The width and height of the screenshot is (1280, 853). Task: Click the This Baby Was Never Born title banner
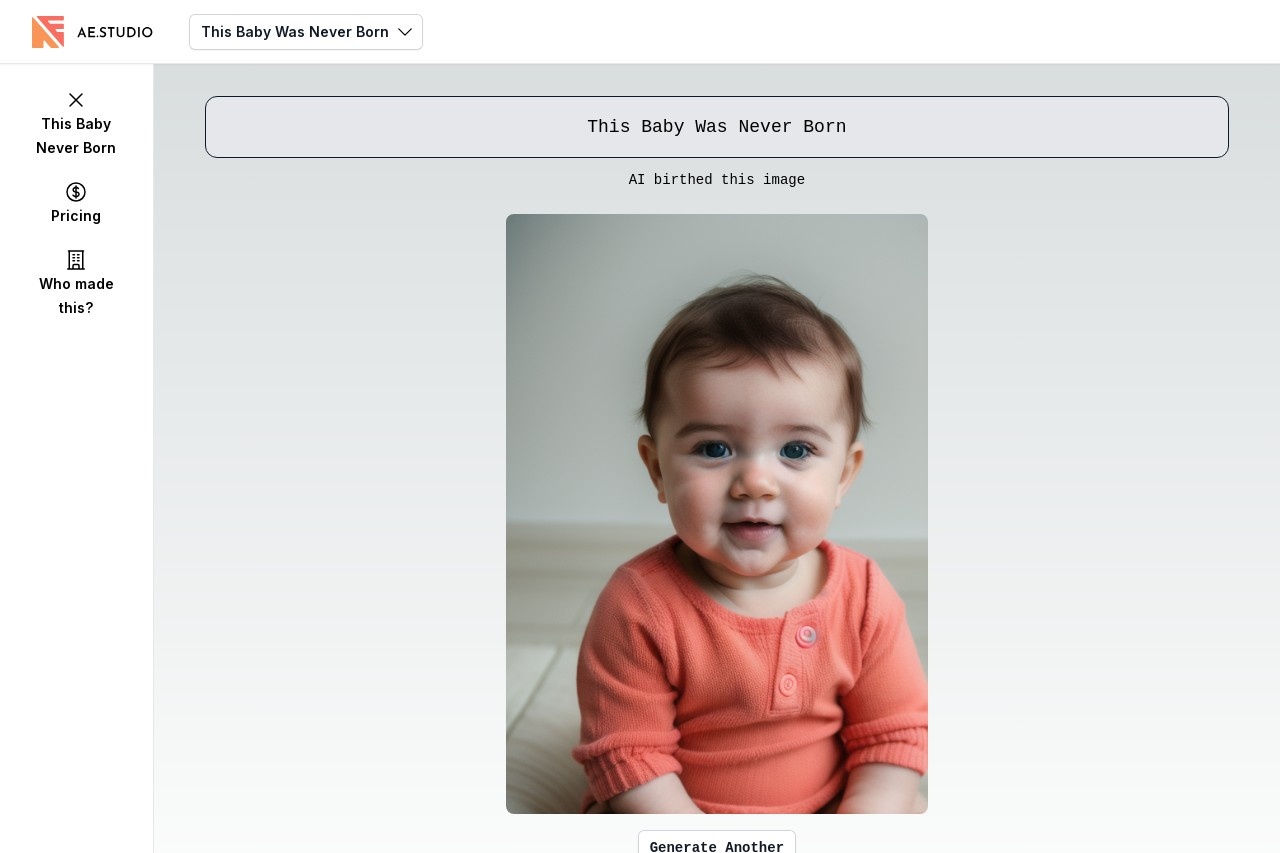[717, 127]
